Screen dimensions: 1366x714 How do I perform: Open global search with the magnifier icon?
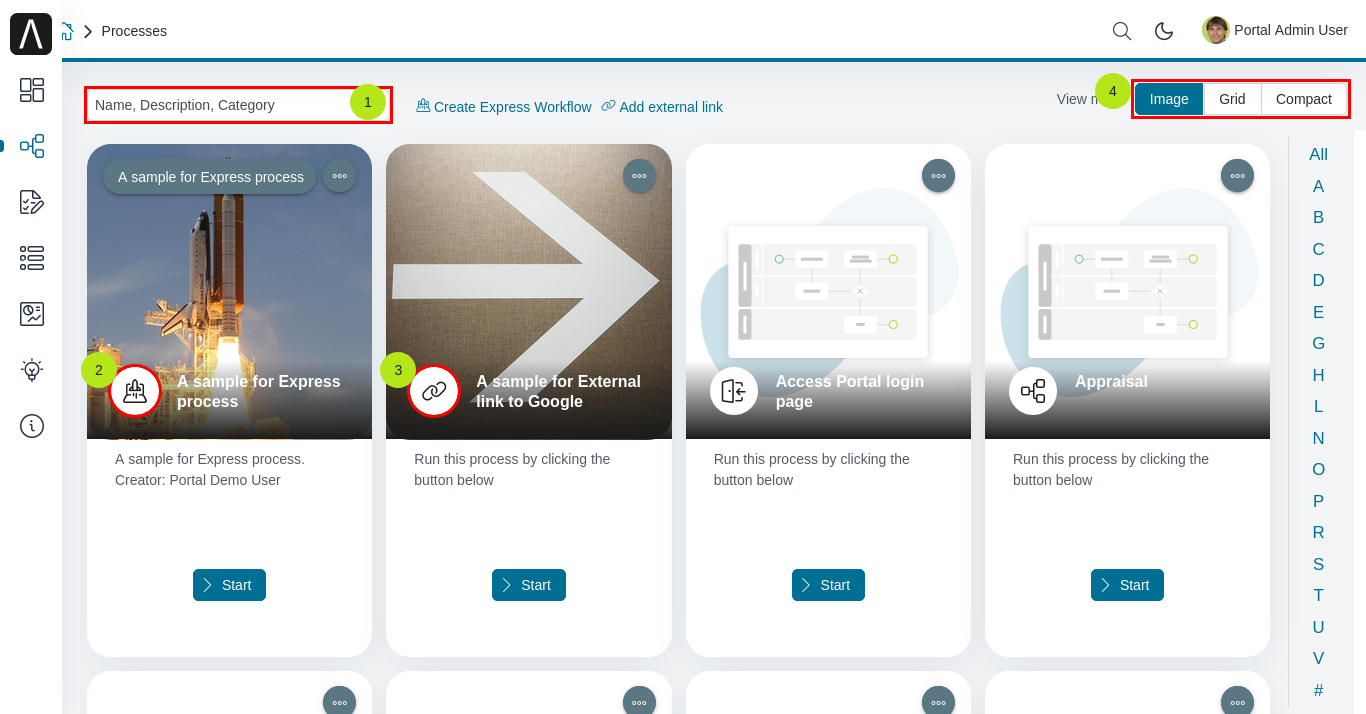click(x=1122, y=31)
